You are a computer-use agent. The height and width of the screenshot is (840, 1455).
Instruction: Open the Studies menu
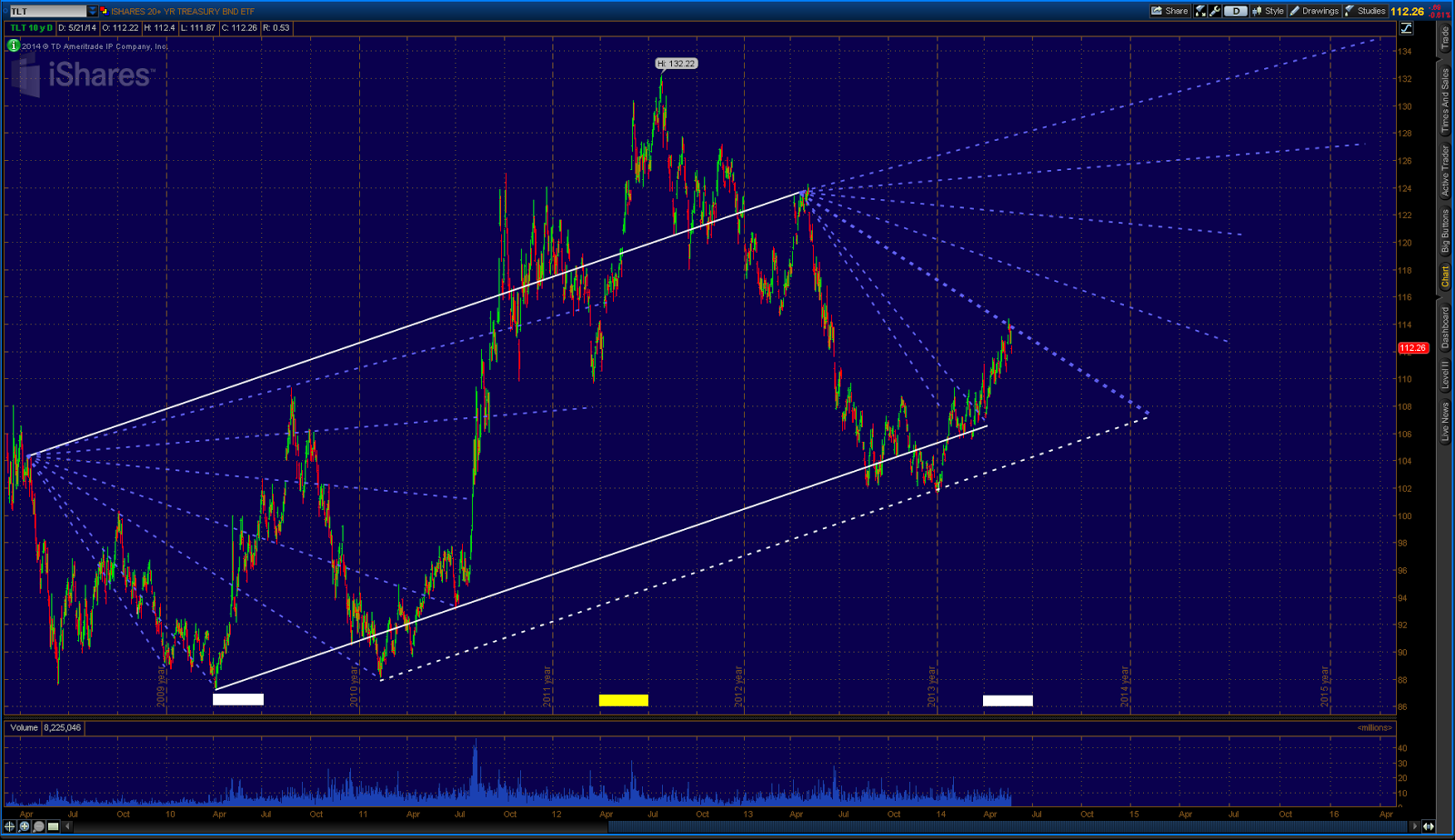point(1366,11)
